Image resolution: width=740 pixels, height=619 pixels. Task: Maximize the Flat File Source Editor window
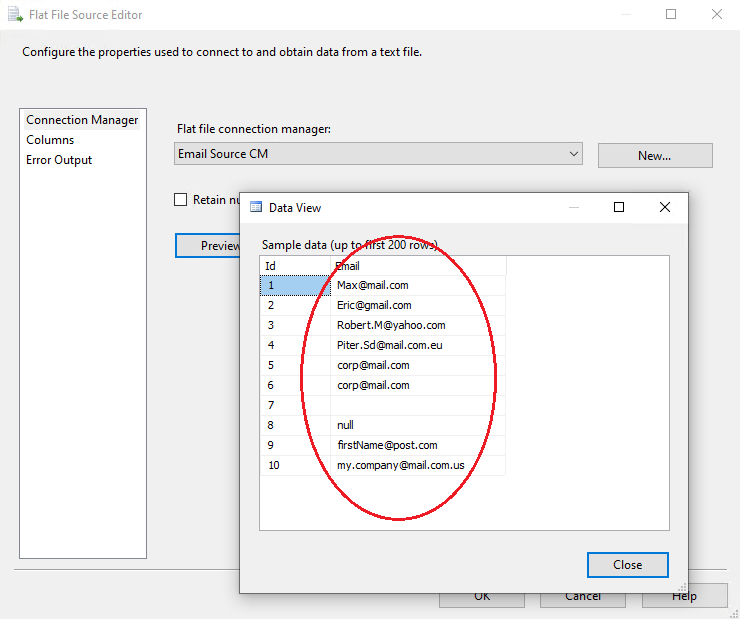(x=671, y=15)
